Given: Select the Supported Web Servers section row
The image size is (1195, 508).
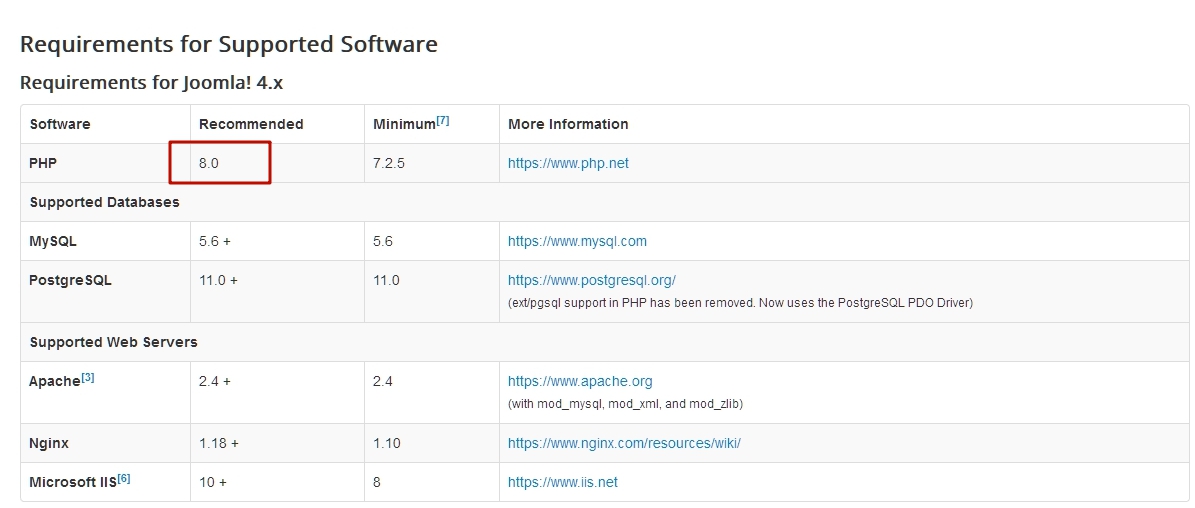Looking at the screenshot, I should pos(114,342).
